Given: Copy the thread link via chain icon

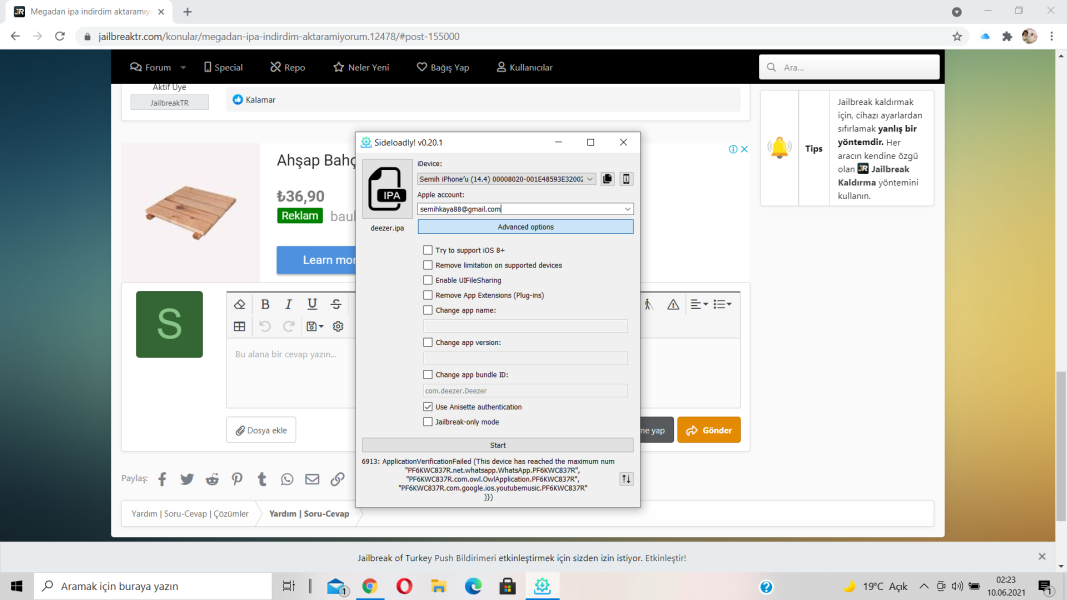Looking at the screenshot, I should (x=338, y=479).
